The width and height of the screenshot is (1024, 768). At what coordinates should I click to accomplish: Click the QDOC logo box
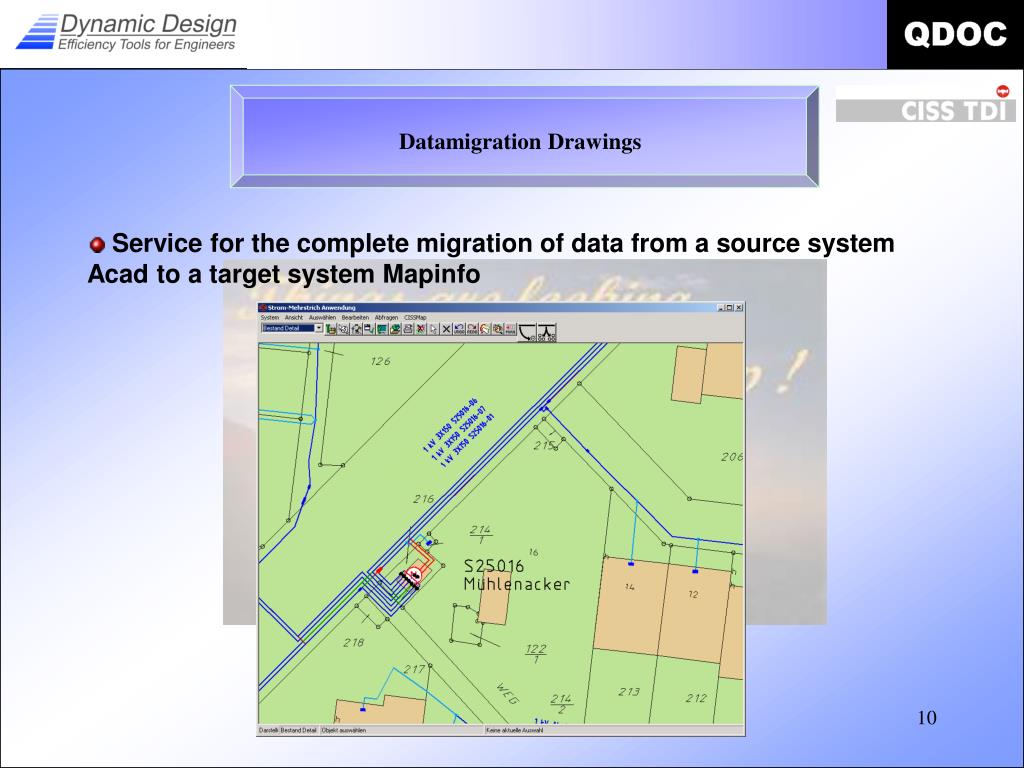pos(955,34)
